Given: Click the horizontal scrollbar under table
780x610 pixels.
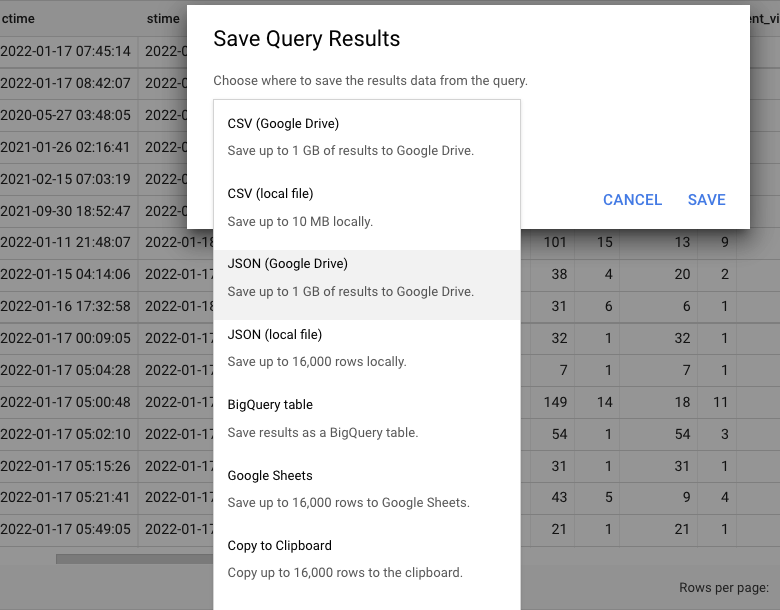Looking at the screenshot, I should point(134,559).
